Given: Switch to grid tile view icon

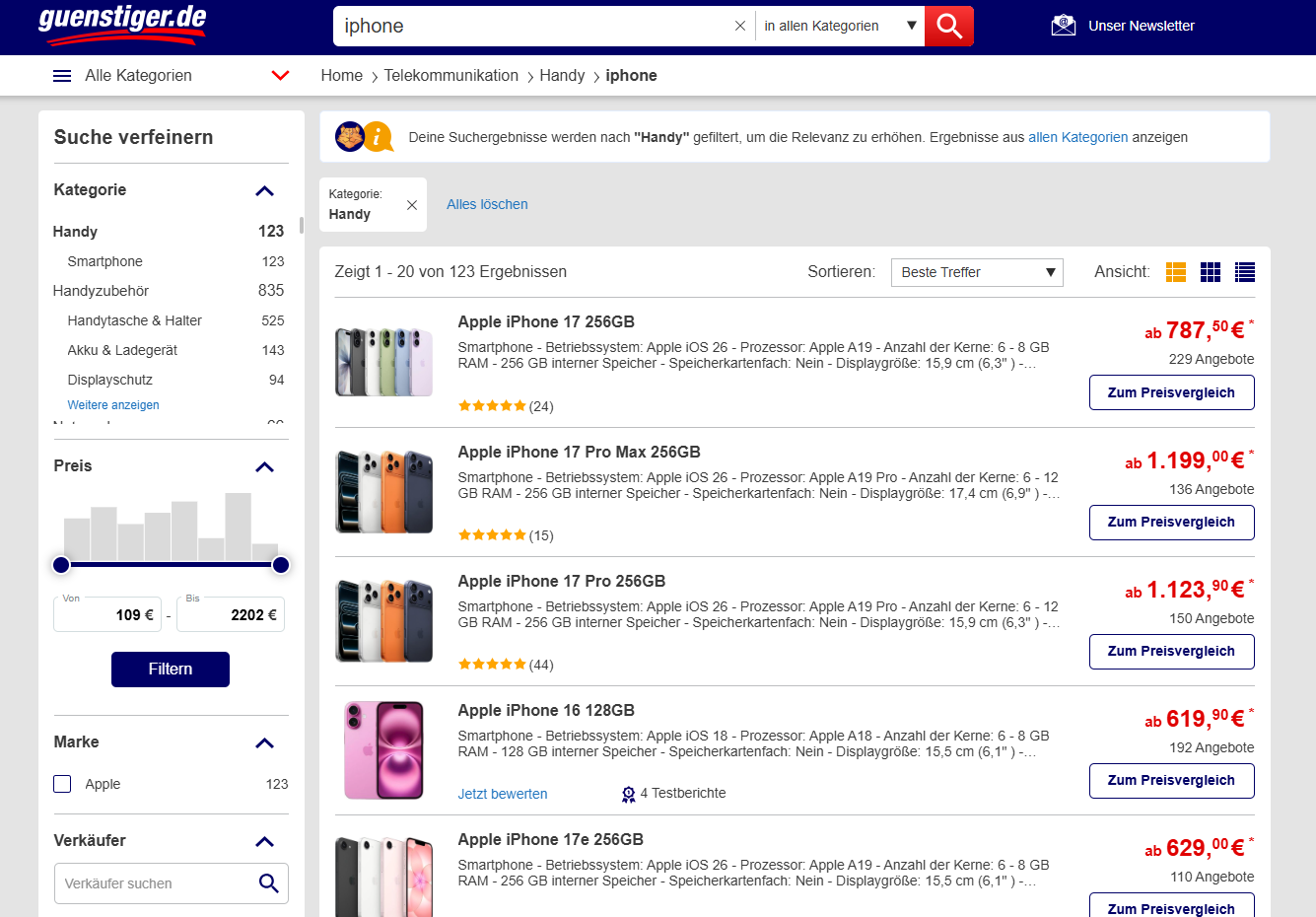Looking at the screenshot, I should pos(1211,272).
